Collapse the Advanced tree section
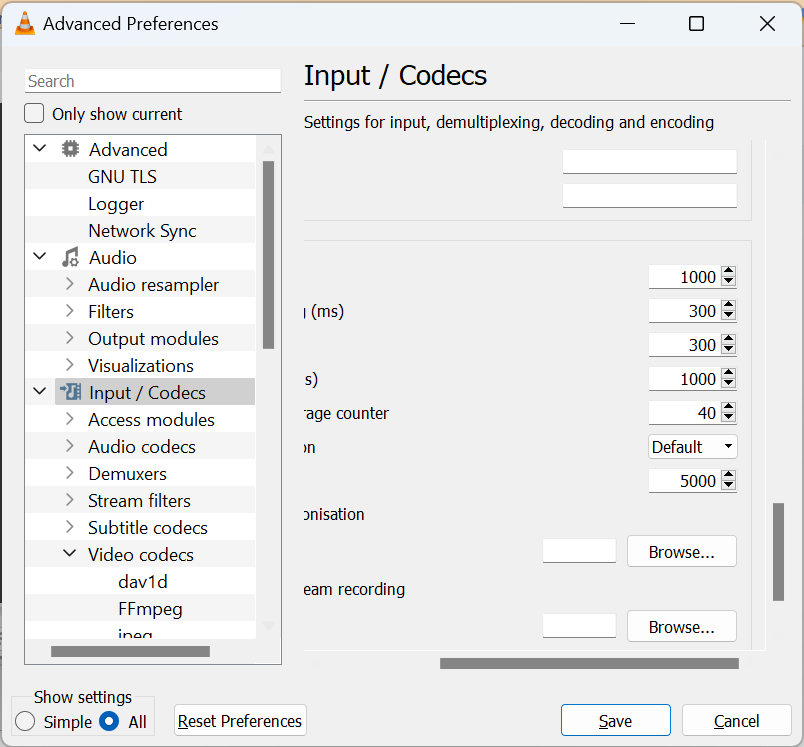The height and width of the screenshot is (747, 804). point(38,148)
